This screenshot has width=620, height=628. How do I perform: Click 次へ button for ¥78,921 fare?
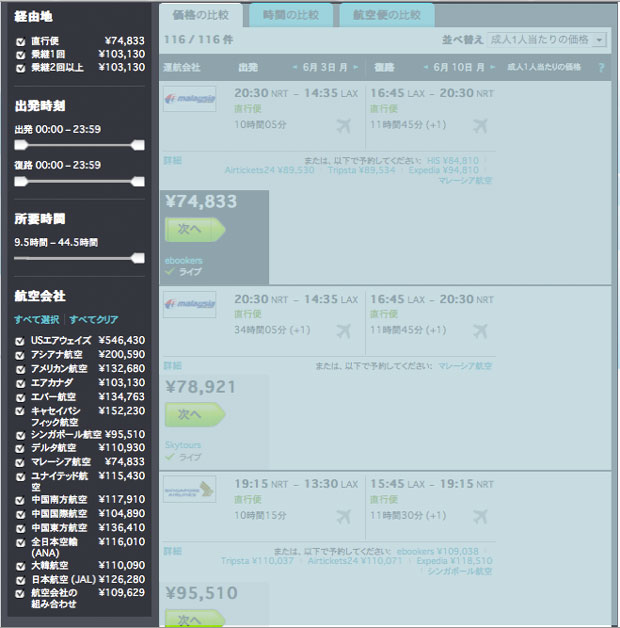pos(195,415)
